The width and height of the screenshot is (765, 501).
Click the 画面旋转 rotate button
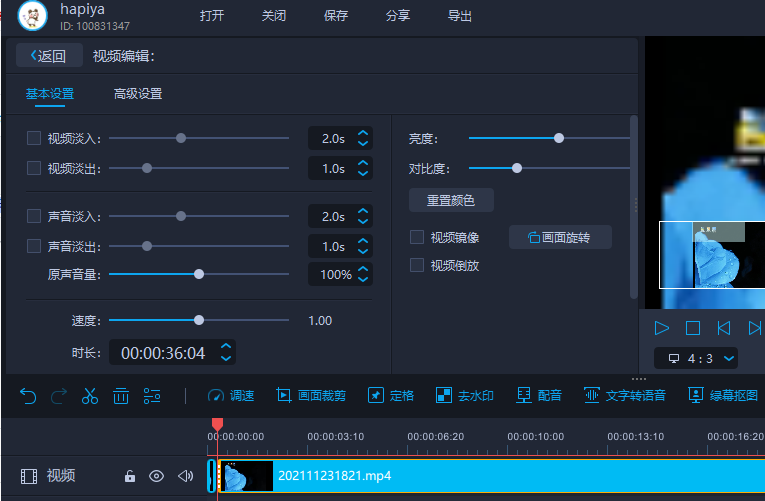pos(560,237)
